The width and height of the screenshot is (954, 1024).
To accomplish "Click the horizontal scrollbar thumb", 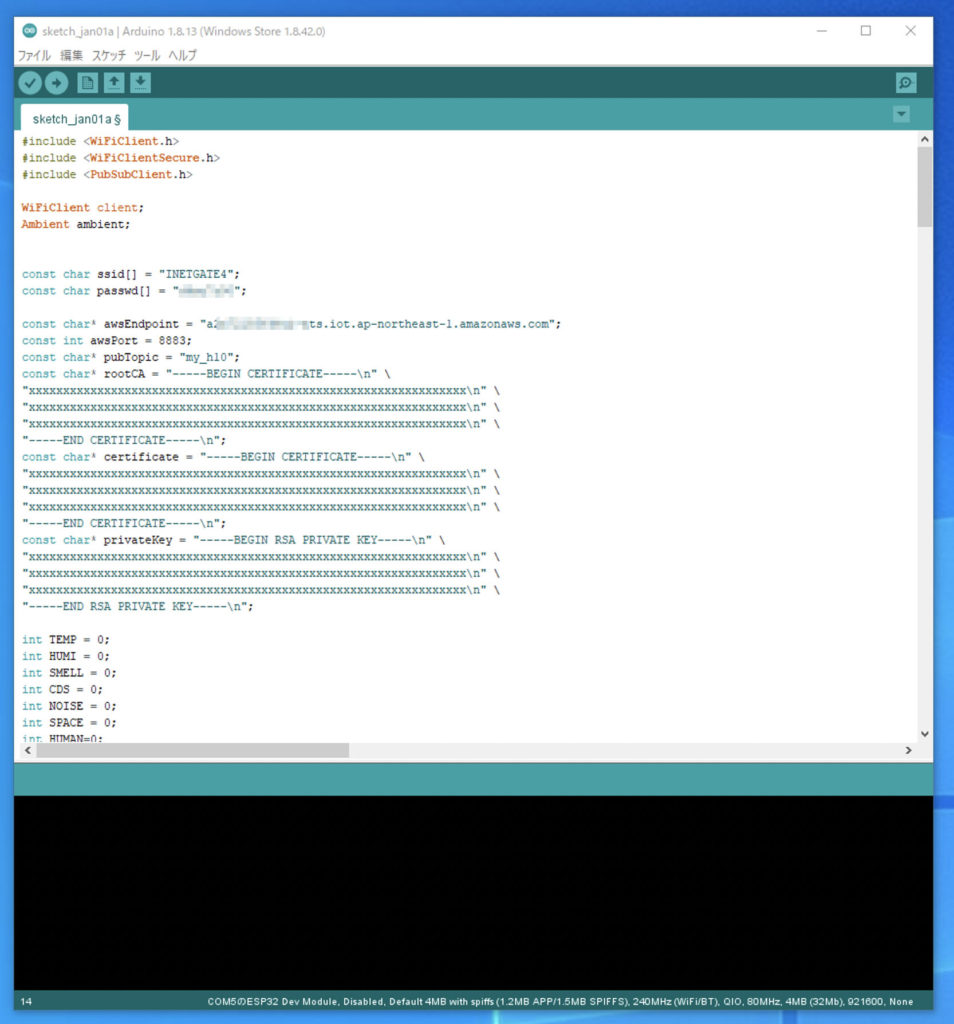I will pyautogui.click(x=184, y=750).
